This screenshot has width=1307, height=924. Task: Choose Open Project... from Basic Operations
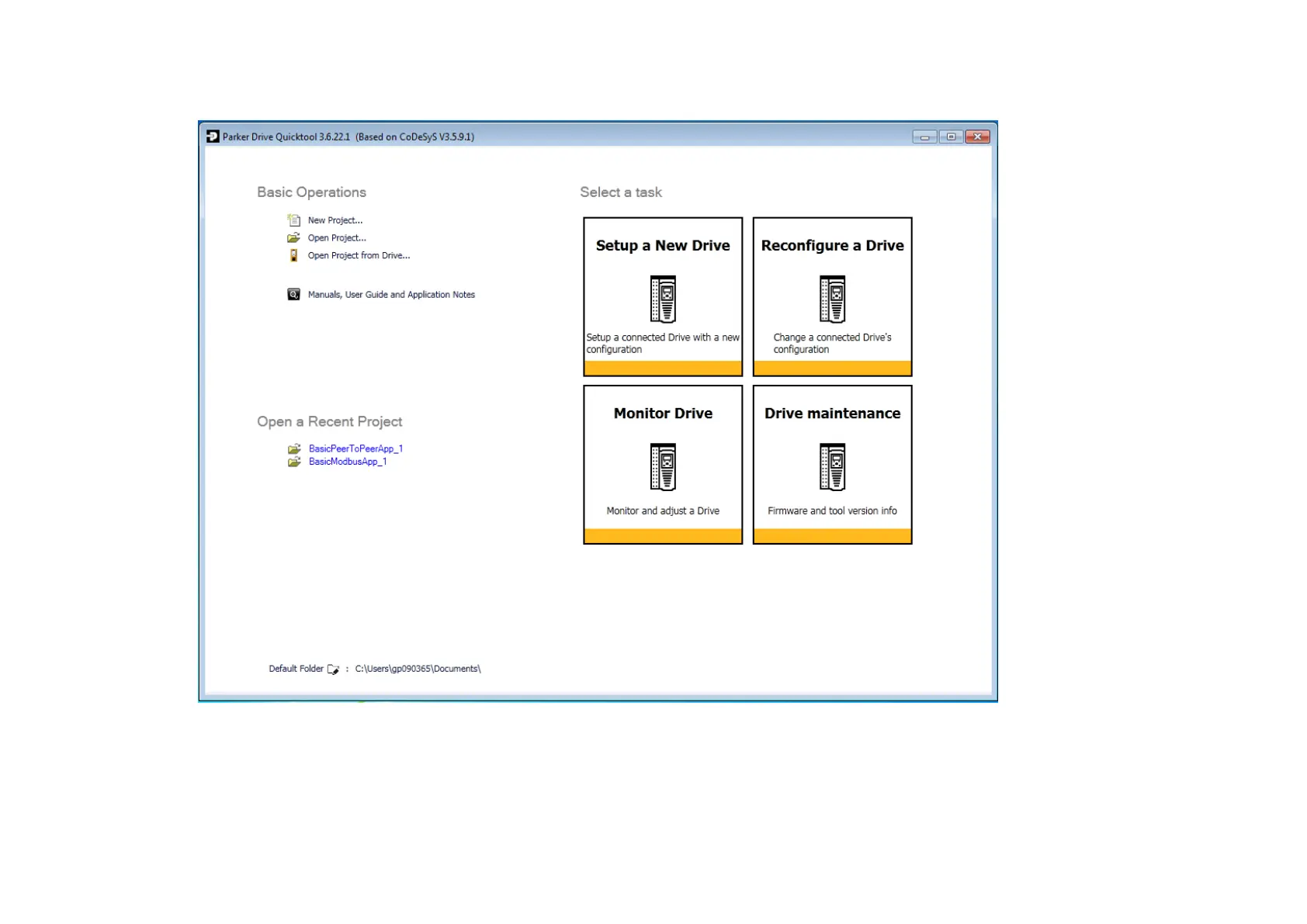pyautogui.click(x=336, y=238)
